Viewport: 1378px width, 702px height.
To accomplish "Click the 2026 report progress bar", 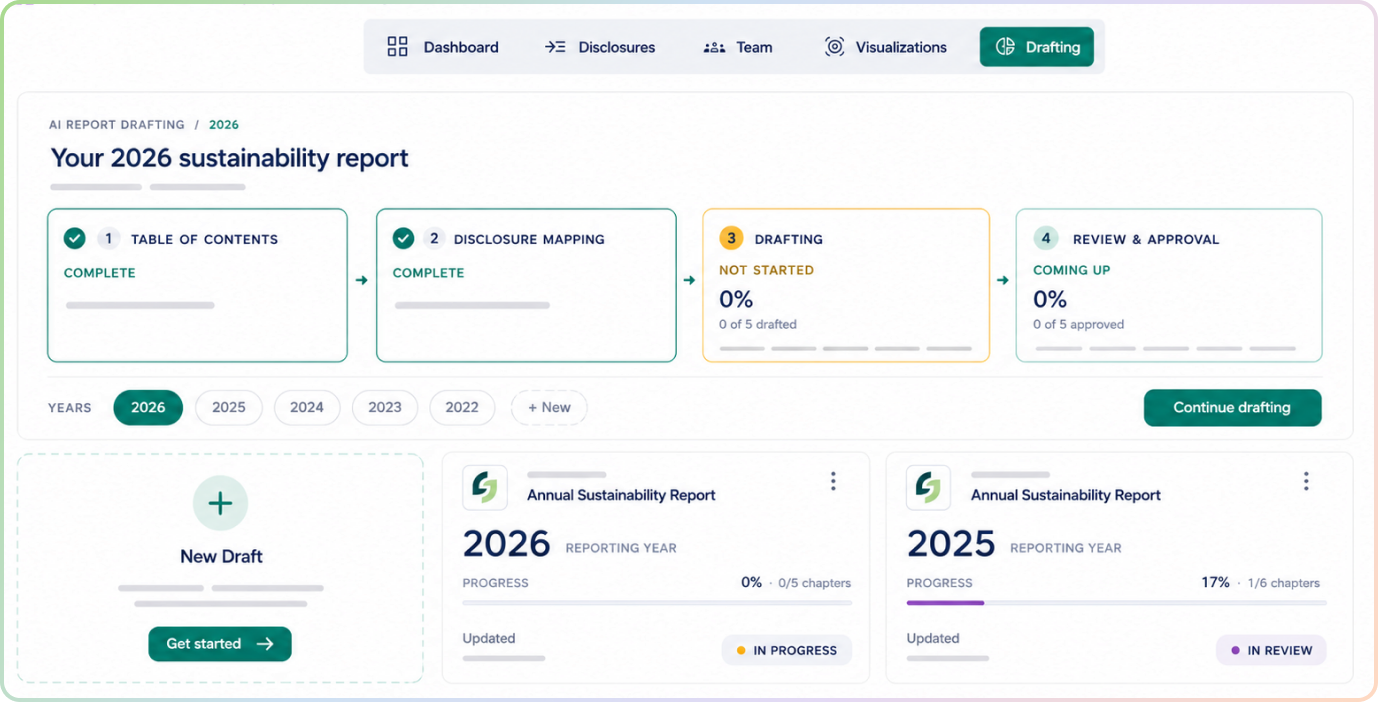I will point(657,603).
